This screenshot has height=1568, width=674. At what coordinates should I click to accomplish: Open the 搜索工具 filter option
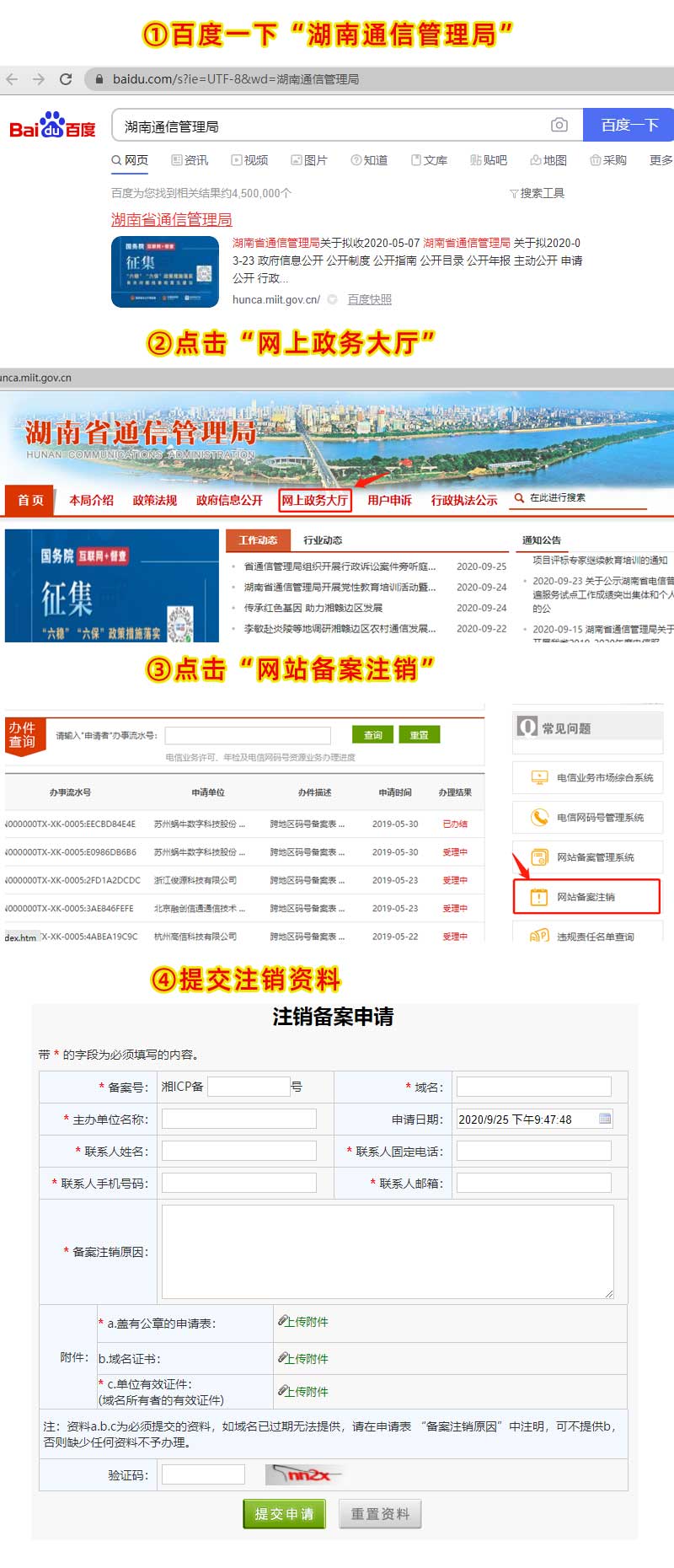point(537,193)
